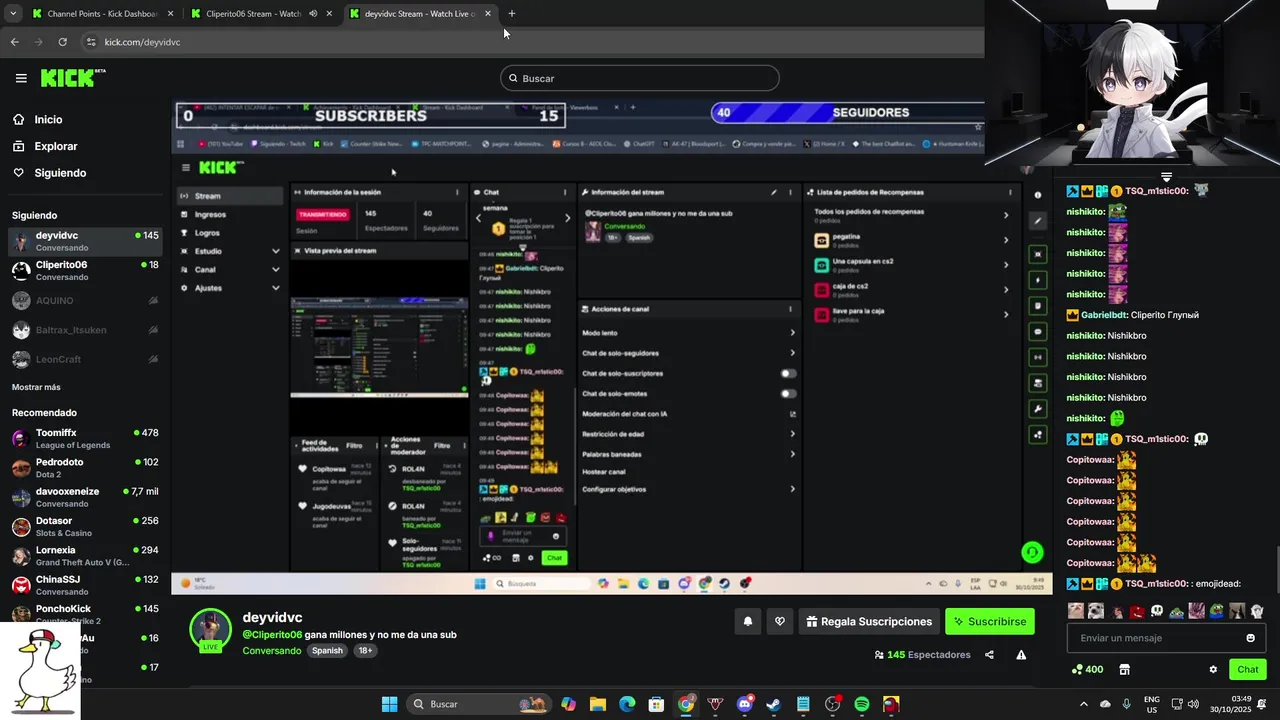This screenshot has width=1280, height=720.
Task: Expand Palabras baneadas chevron in streamed dashboard
Action: click(792, 454)
